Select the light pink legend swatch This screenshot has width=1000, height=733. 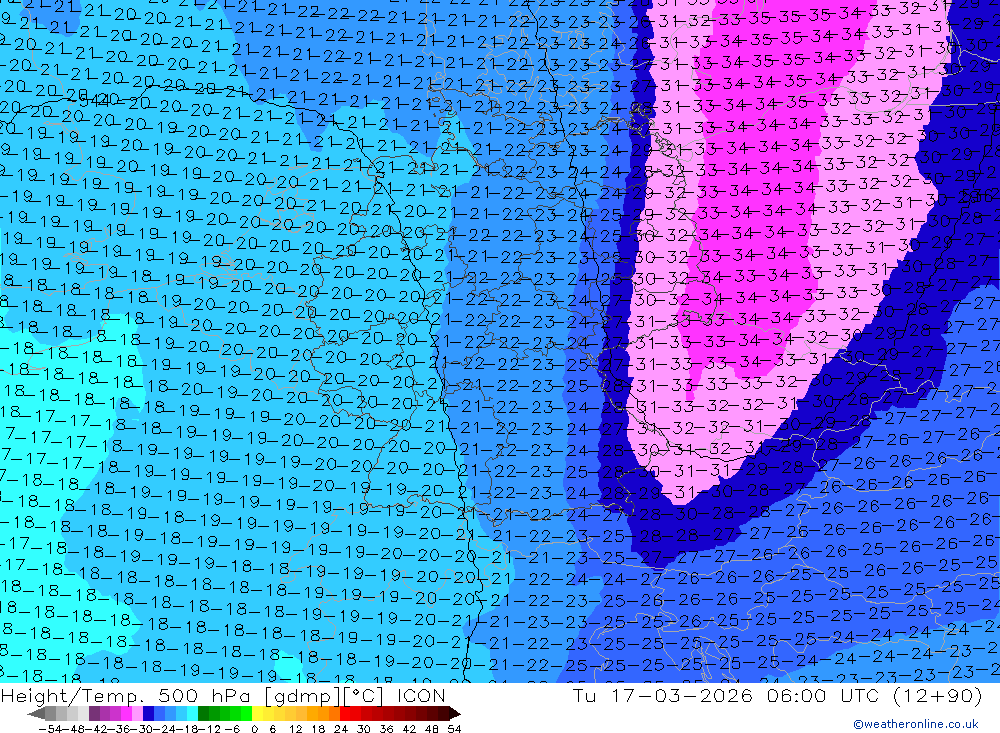pyautogui.click(x=137, y=714)
